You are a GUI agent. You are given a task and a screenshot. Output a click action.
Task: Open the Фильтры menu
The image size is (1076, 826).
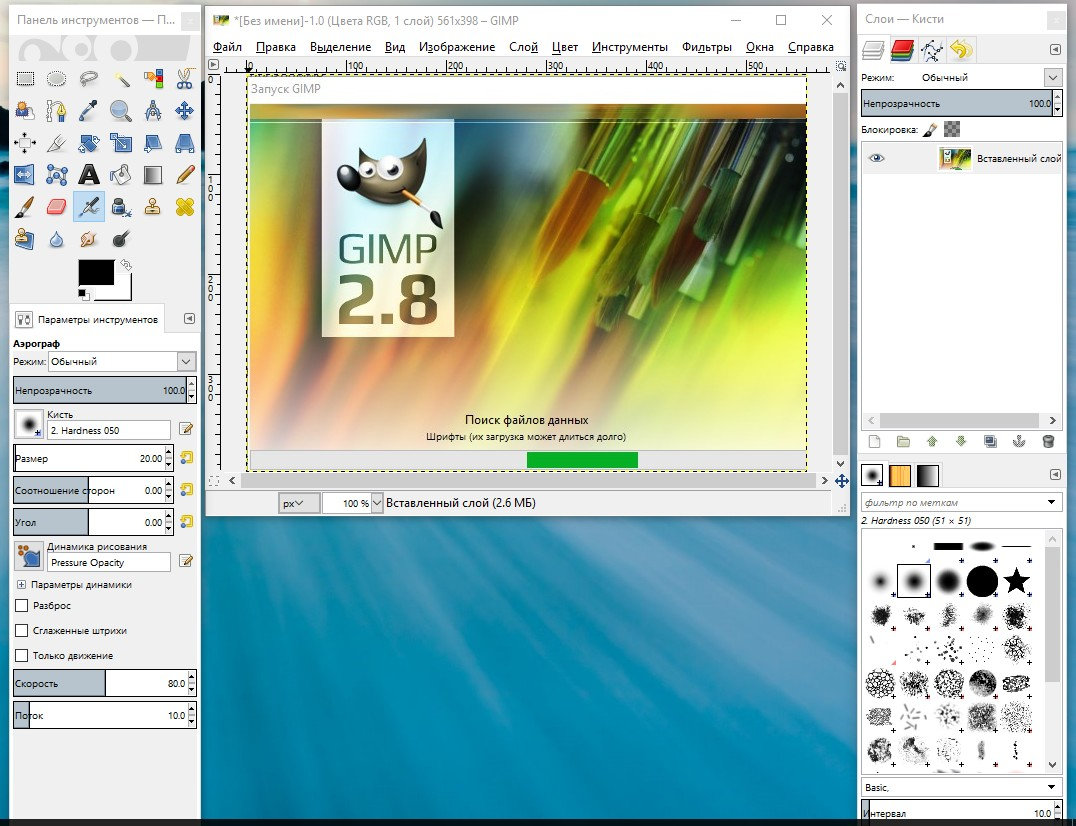(706, 47)
